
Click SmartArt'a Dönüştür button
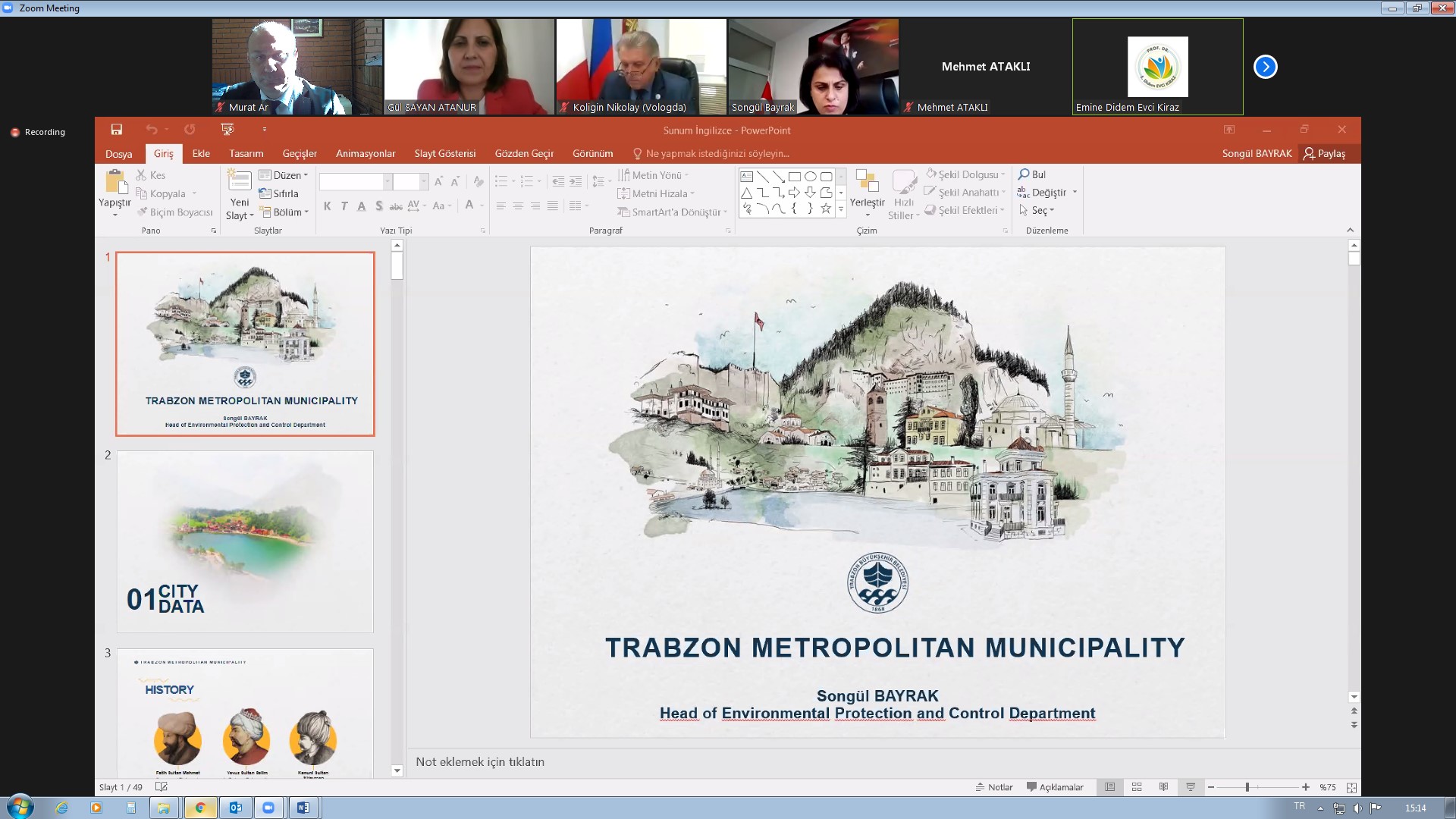point(673,212)
